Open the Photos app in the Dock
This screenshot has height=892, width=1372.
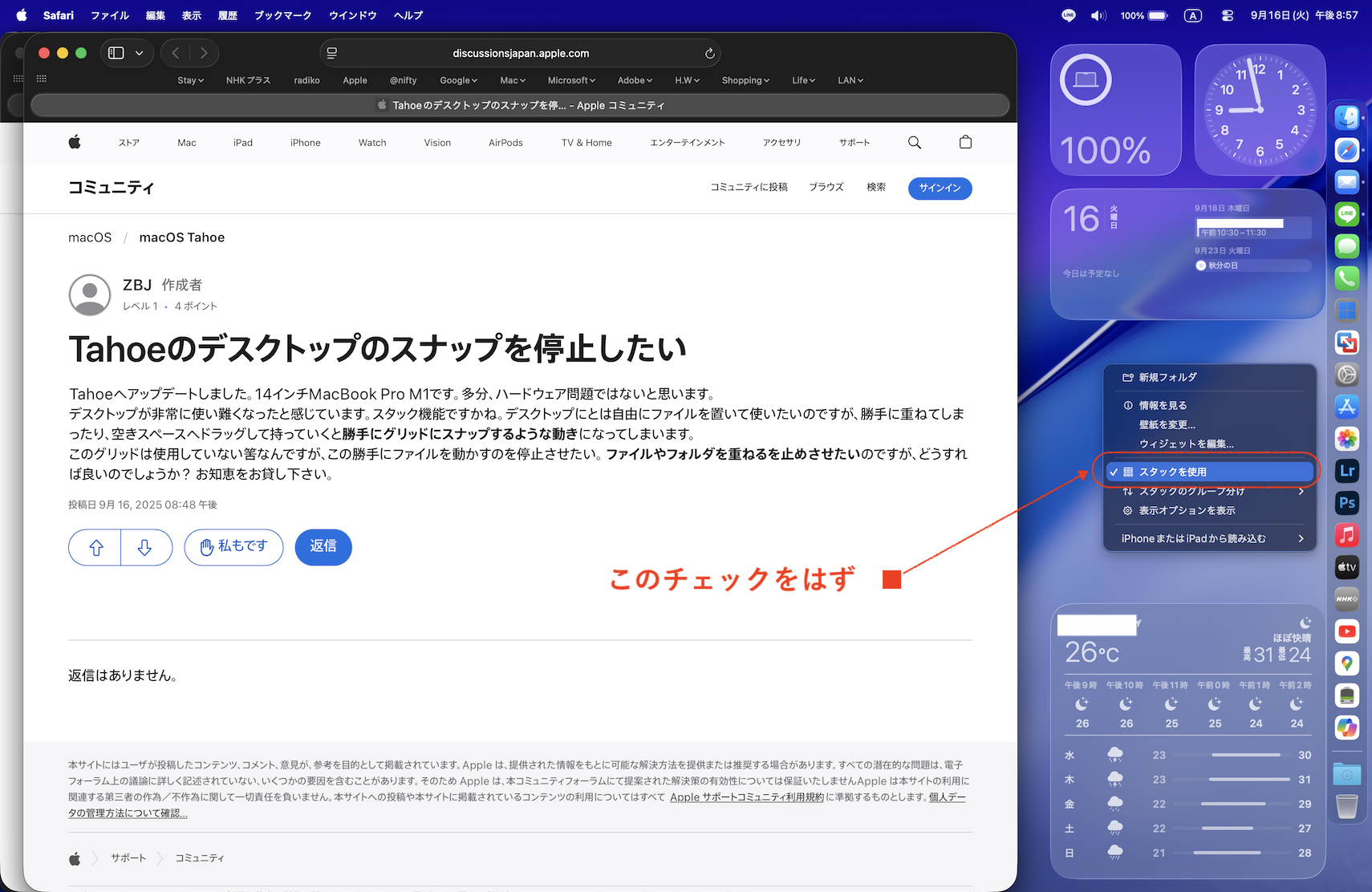pyautogui.click(x=1347, y=439)
